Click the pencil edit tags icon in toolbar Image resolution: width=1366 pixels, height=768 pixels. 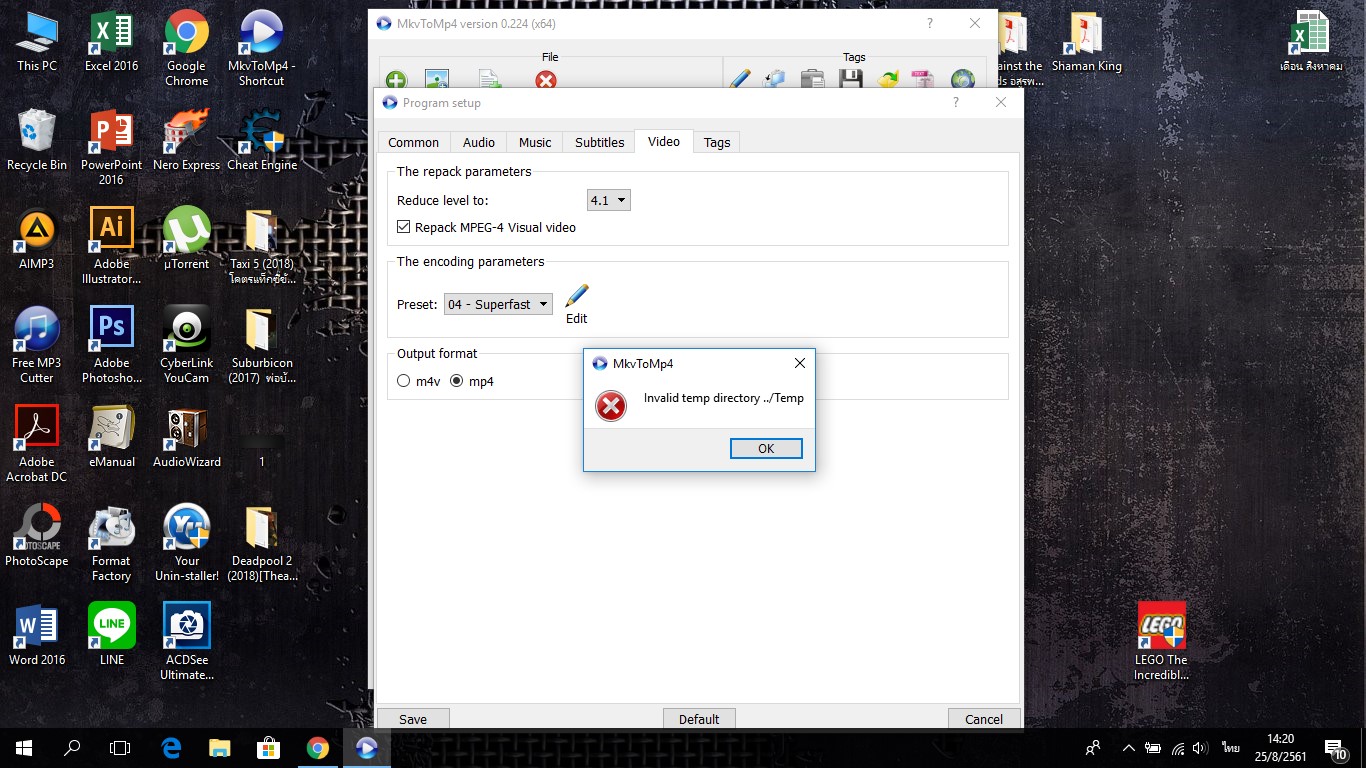pos(740,80)
